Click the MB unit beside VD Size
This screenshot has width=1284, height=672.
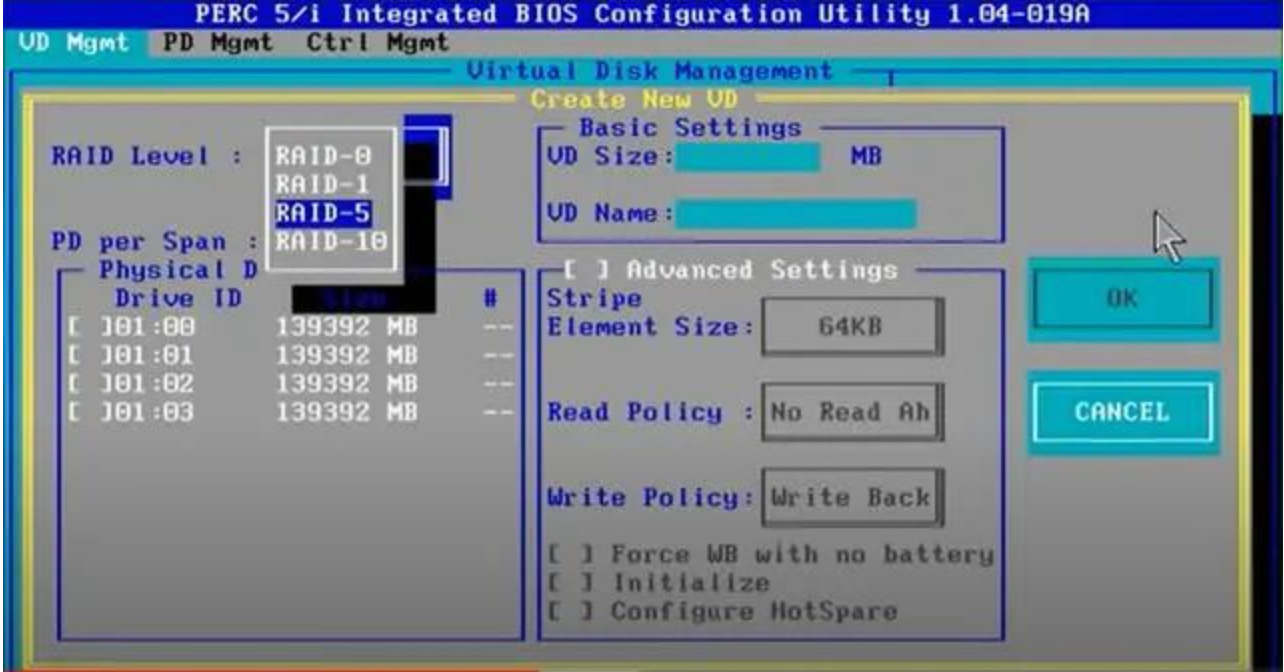(x=866, y=157)
